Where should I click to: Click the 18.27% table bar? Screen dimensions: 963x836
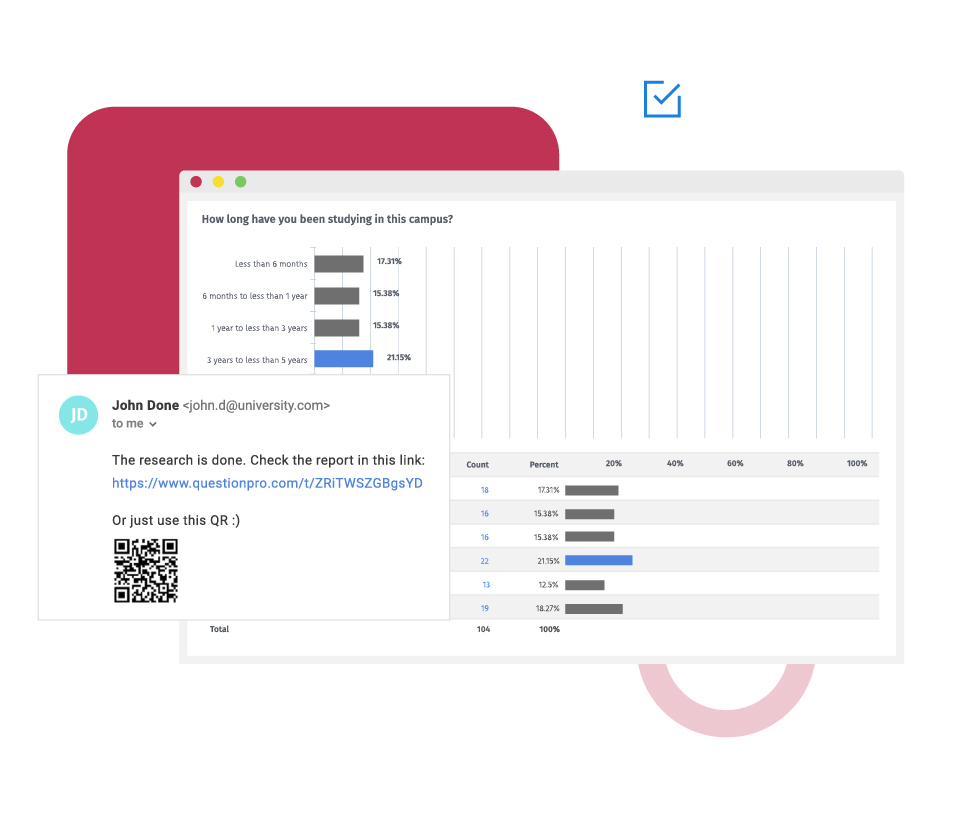593,608
